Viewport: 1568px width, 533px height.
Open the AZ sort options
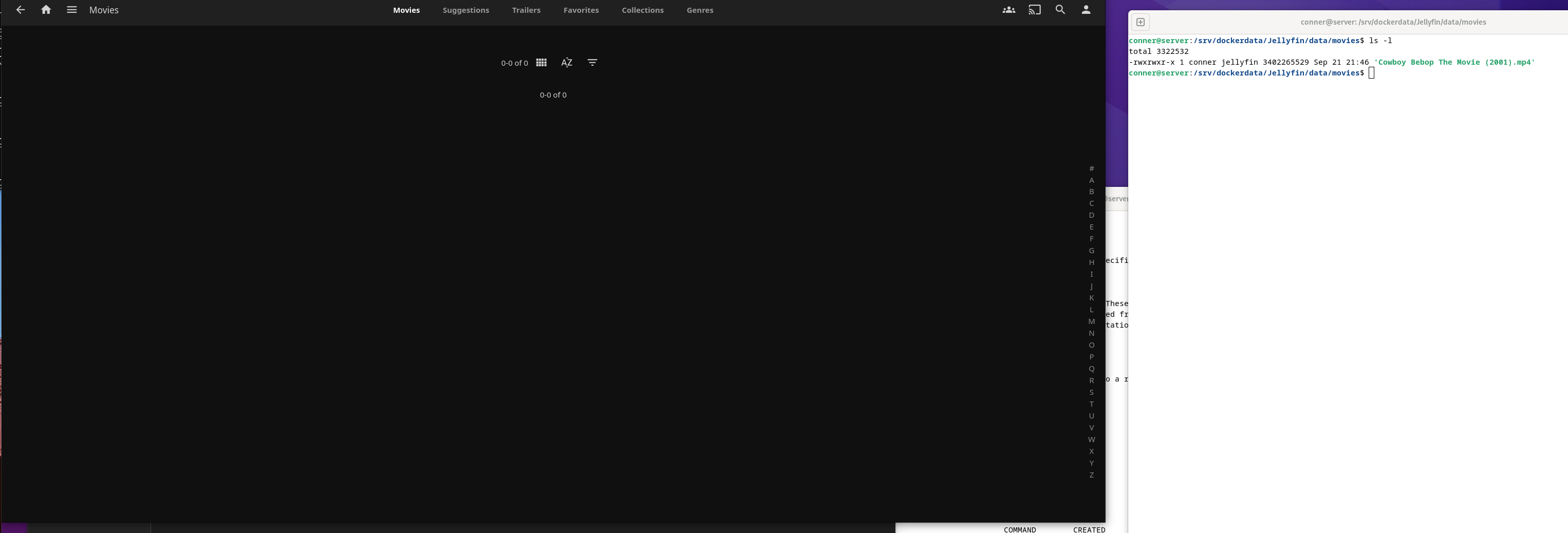tap(566, 63)
